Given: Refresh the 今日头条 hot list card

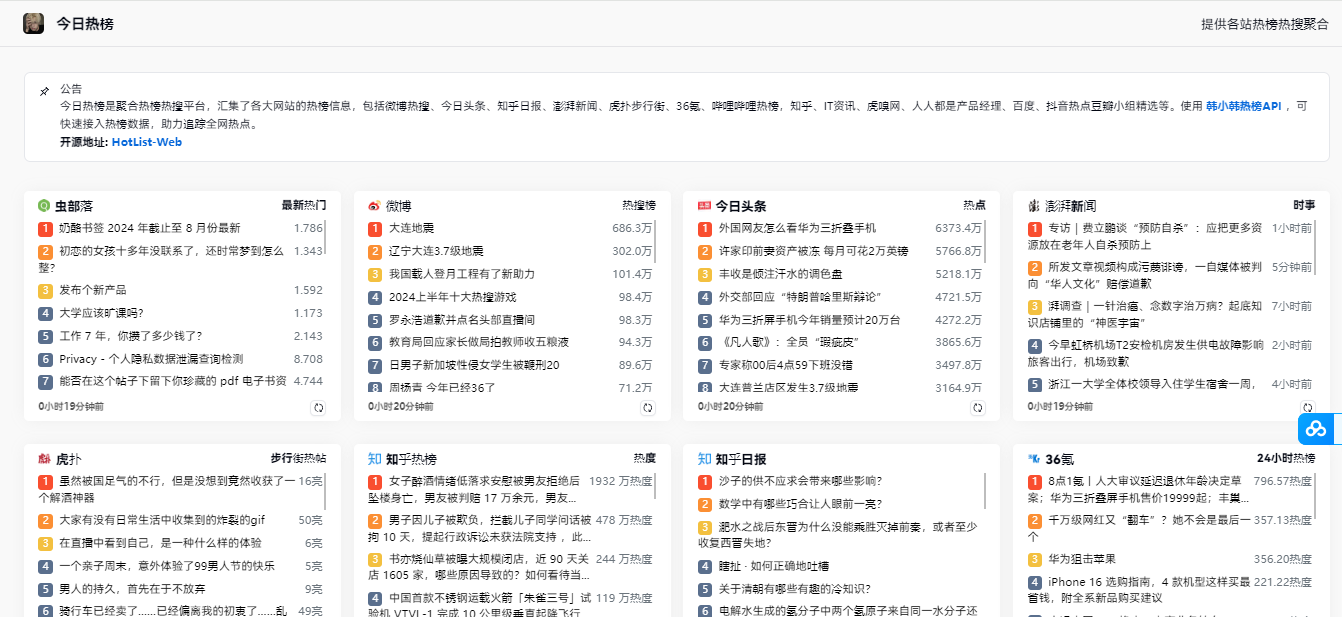Looking at the screenshot, I should (x=977, y=408).
